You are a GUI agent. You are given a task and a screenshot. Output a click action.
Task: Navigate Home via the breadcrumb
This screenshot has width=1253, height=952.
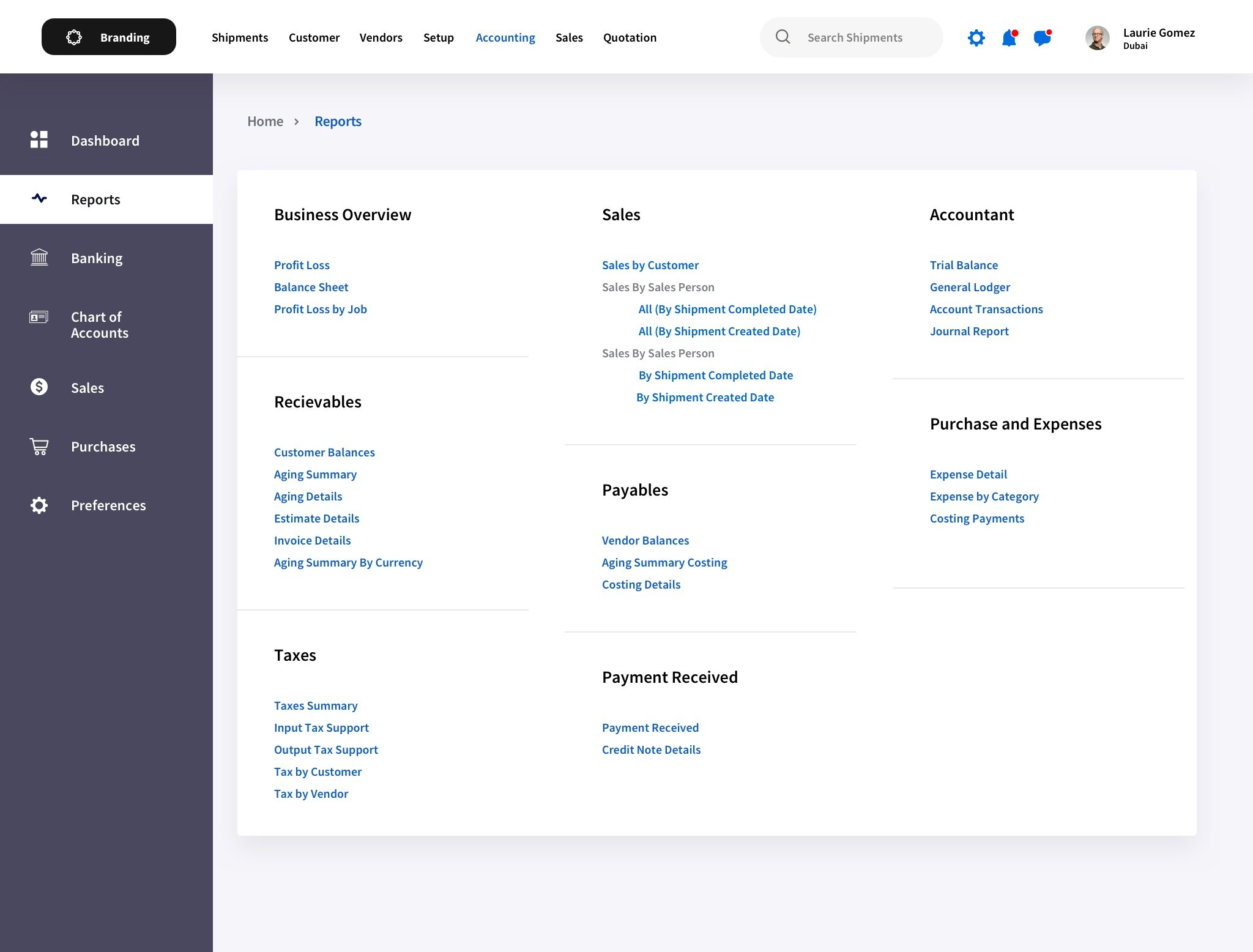pos(265,121)
